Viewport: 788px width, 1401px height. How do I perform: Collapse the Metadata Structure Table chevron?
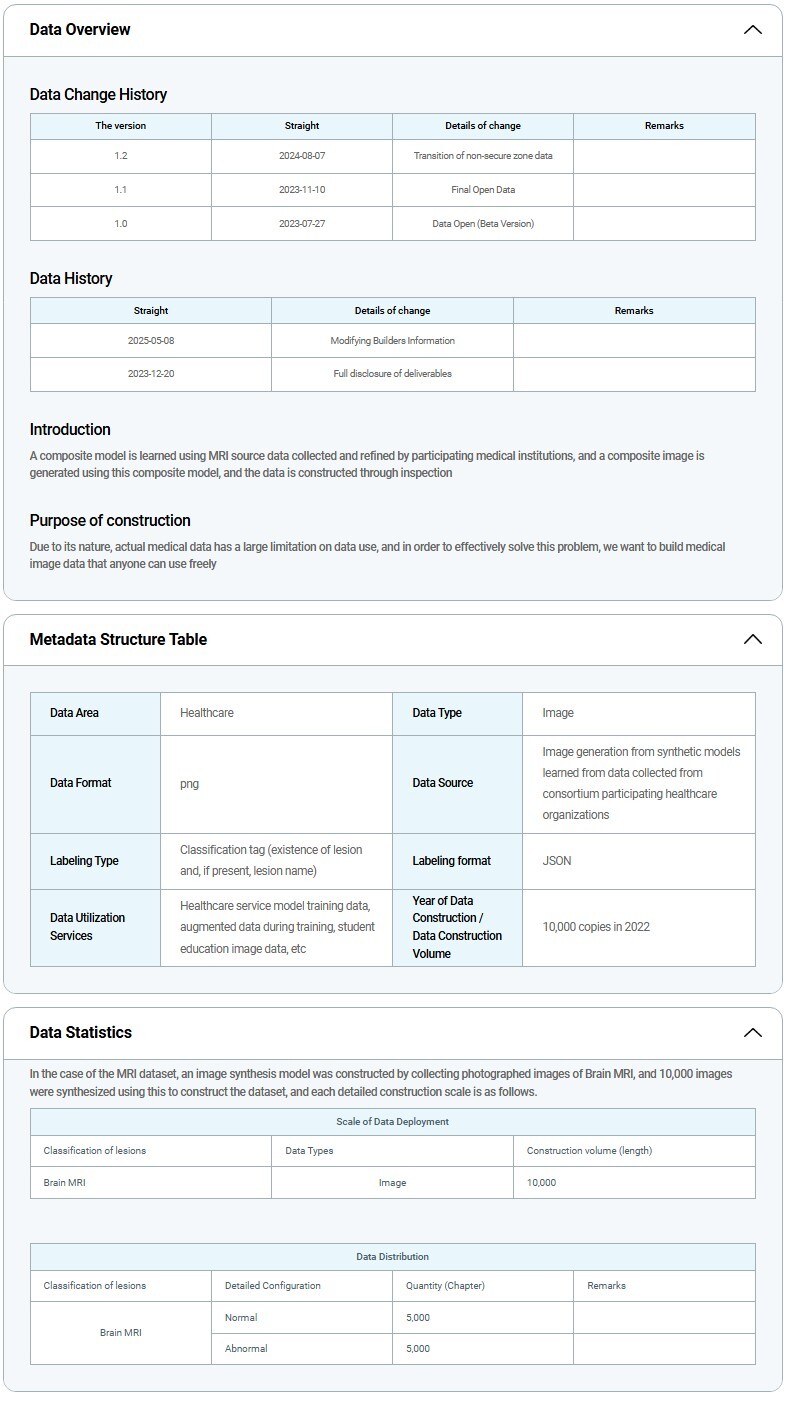coord(752,639)
